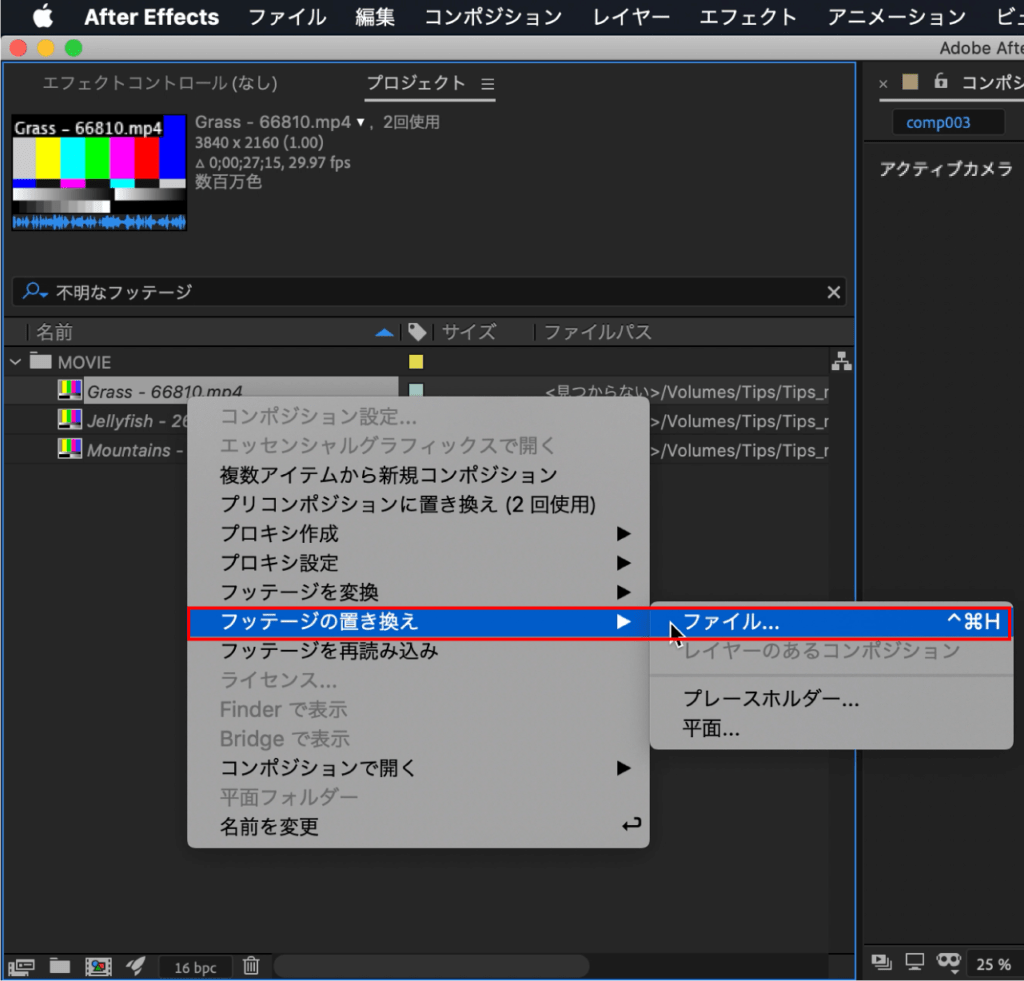
Task: Select the Jellyfish footage item
Action: click(x=136, y=421)
